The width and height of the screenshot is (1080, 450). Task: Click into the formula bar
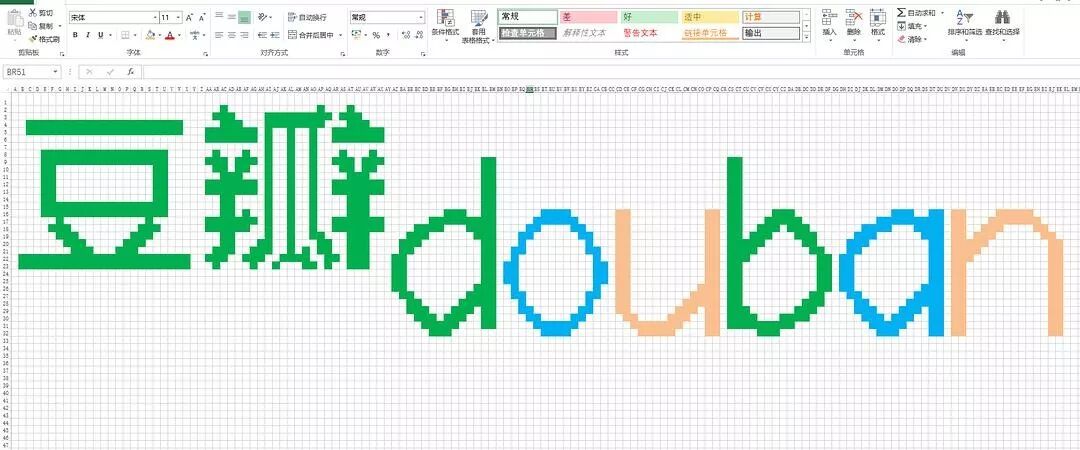610,72
